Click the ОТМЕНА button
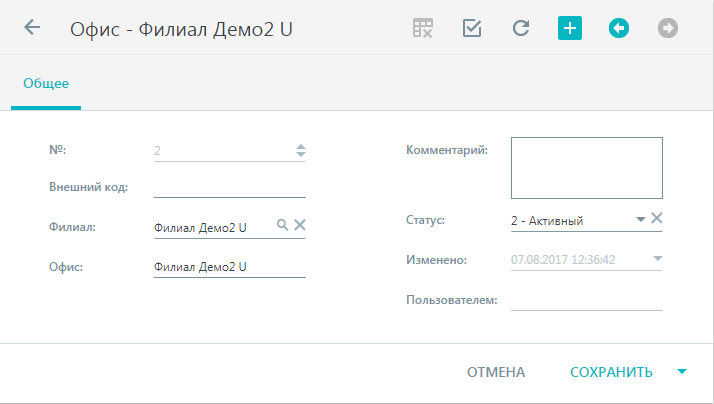Screen dimensions: 714x404 coord(496,372)
